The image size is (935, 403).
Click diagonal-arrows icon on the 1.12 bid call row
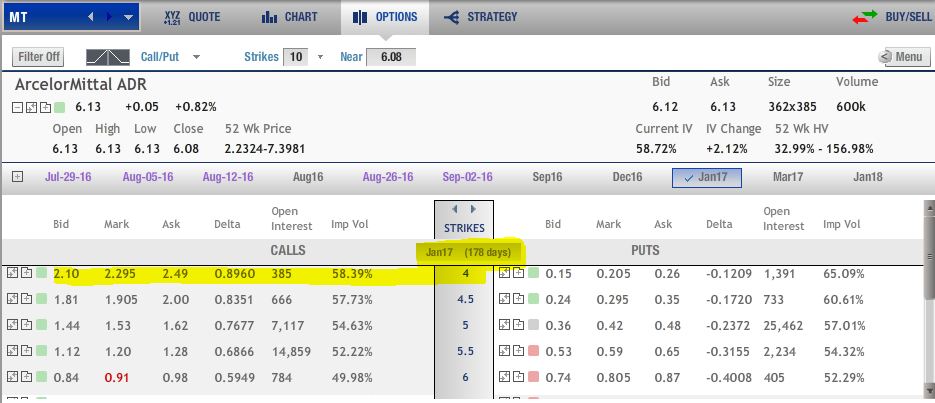point(12,351)
